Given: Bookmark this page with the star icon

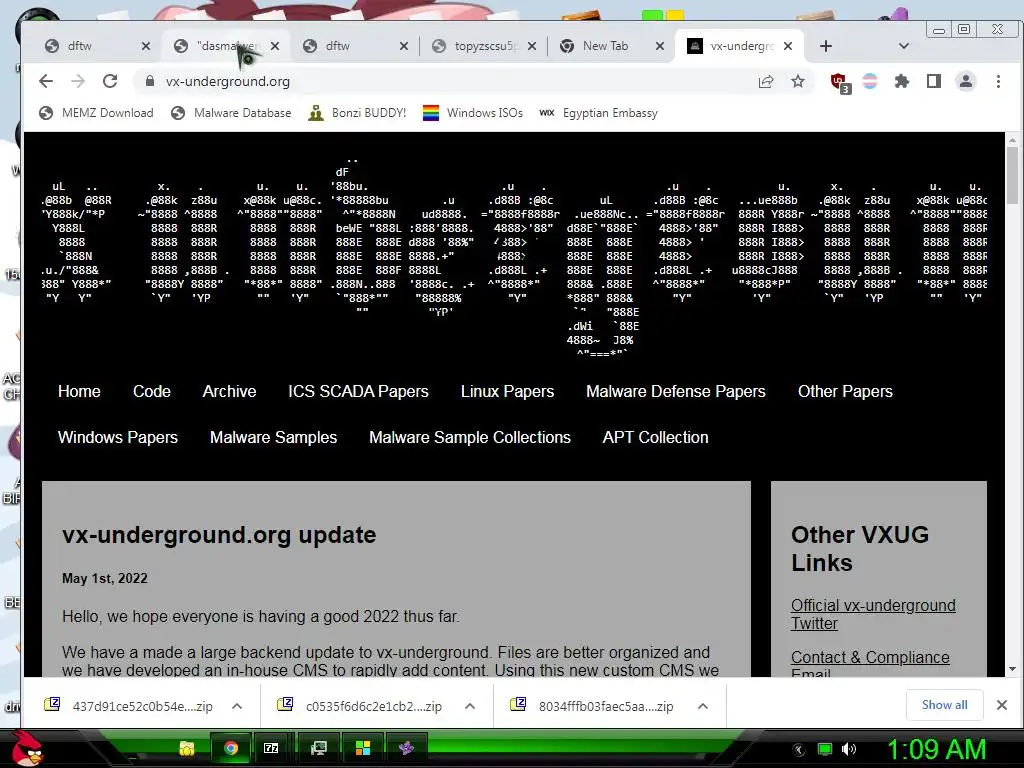Looking at the screenshot, I should (798, 81).
